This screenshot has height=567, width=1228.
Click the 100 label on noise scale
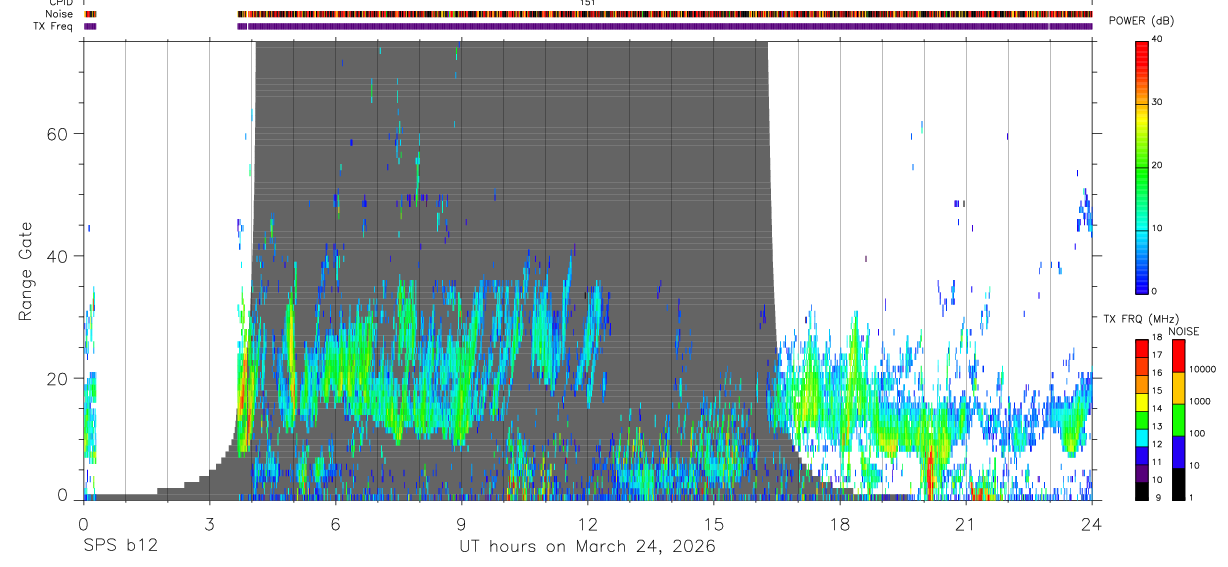click(1195, 434)
